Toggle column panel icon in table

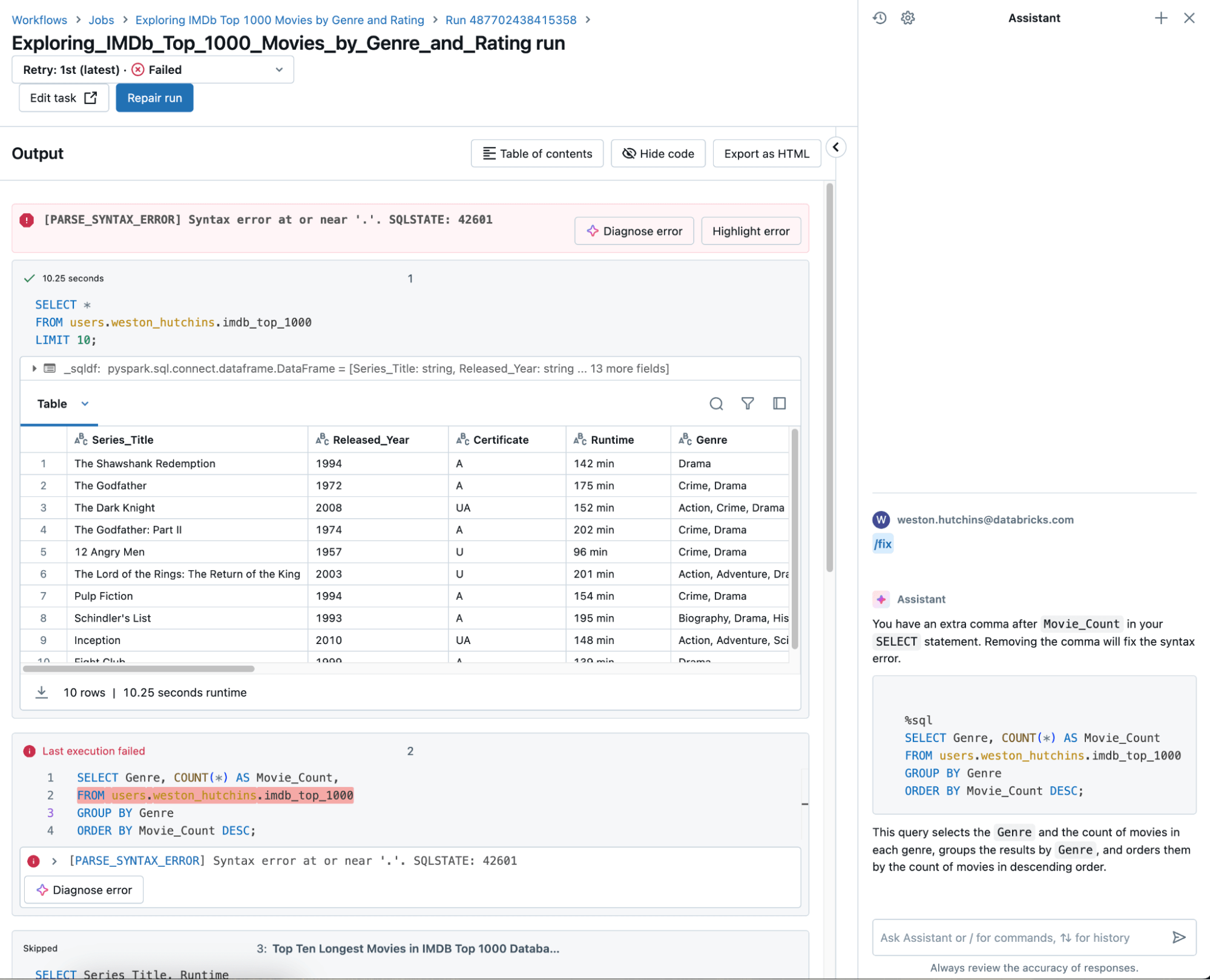[779, 404]
